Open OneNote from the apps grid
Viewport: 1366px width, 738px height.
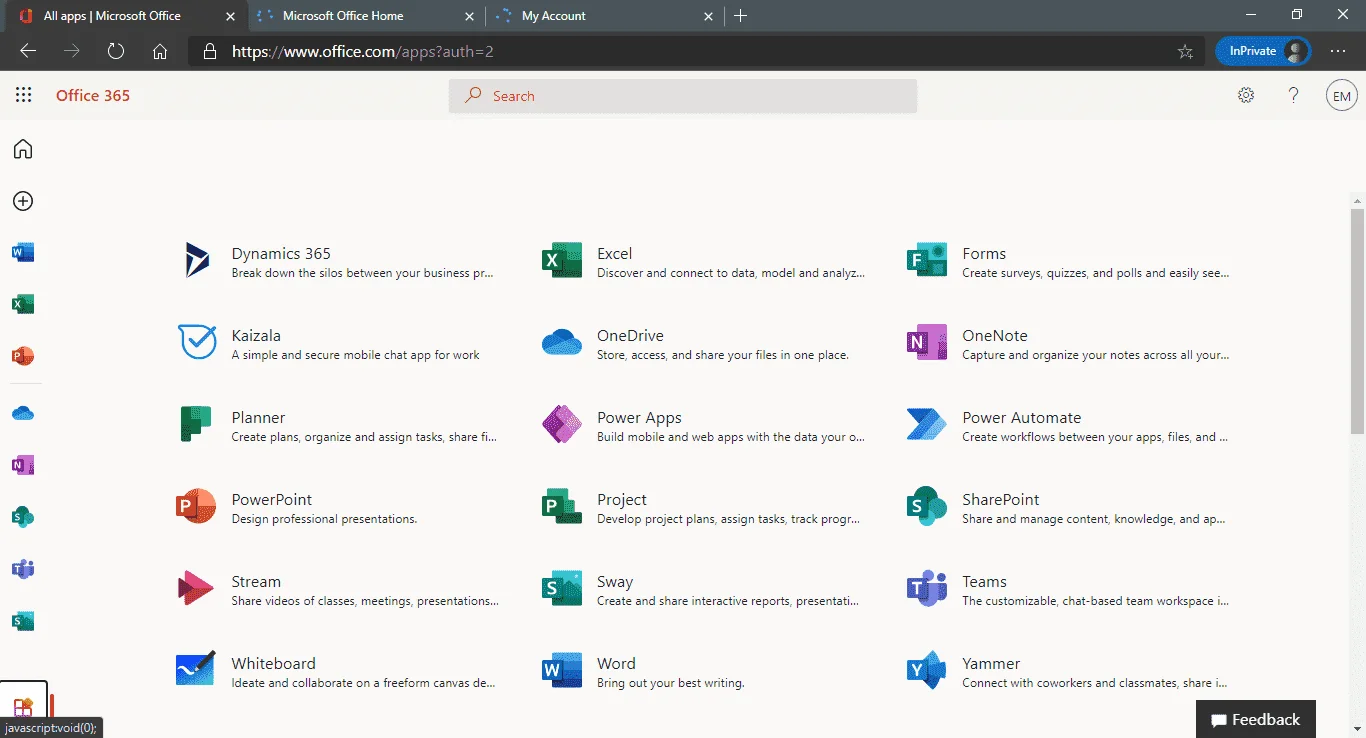click(926, 342)
